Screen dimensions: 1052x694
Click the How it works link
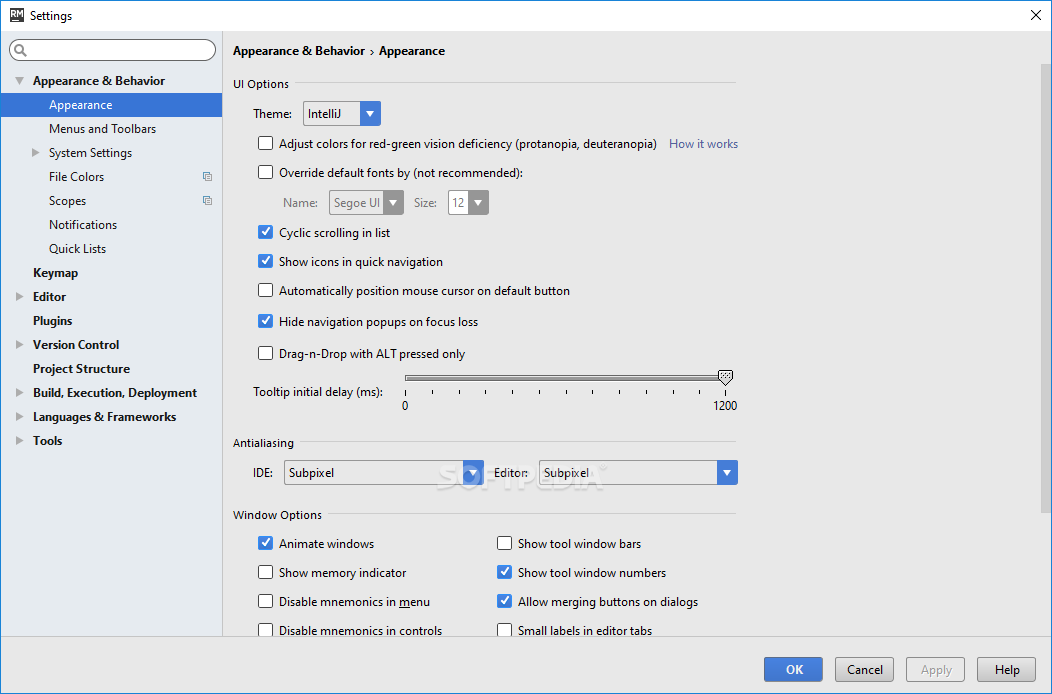(x=703, y=144)
